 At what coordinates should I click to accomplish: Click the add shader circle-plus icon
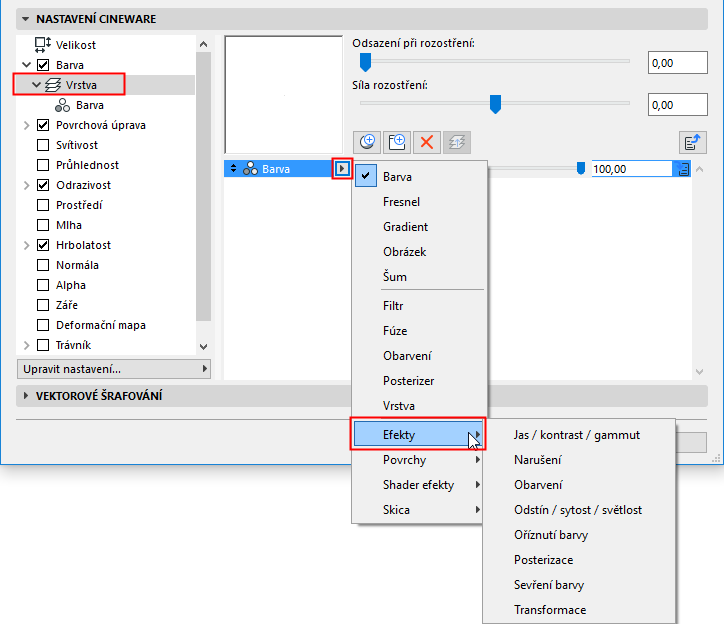(x=367, y=142)
